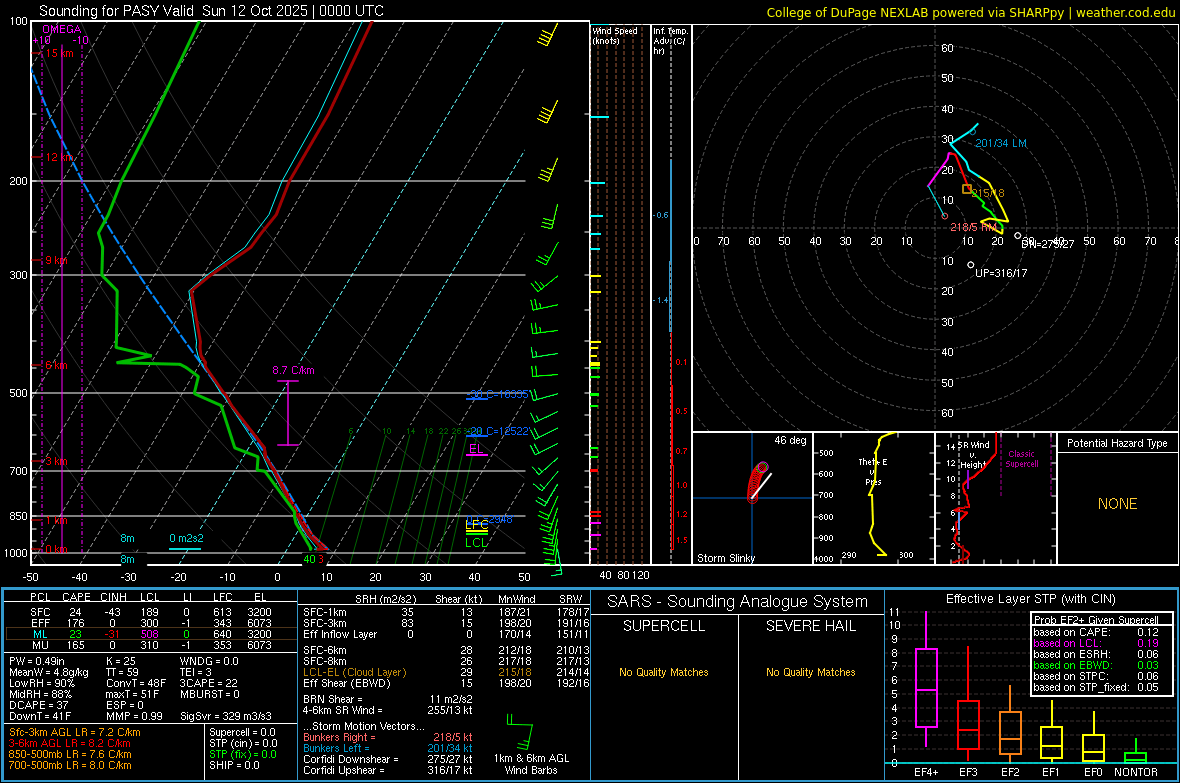Click the SUPERCELL column header
The height and width of the screenshot is (783, 1180).
click(664, 626)
